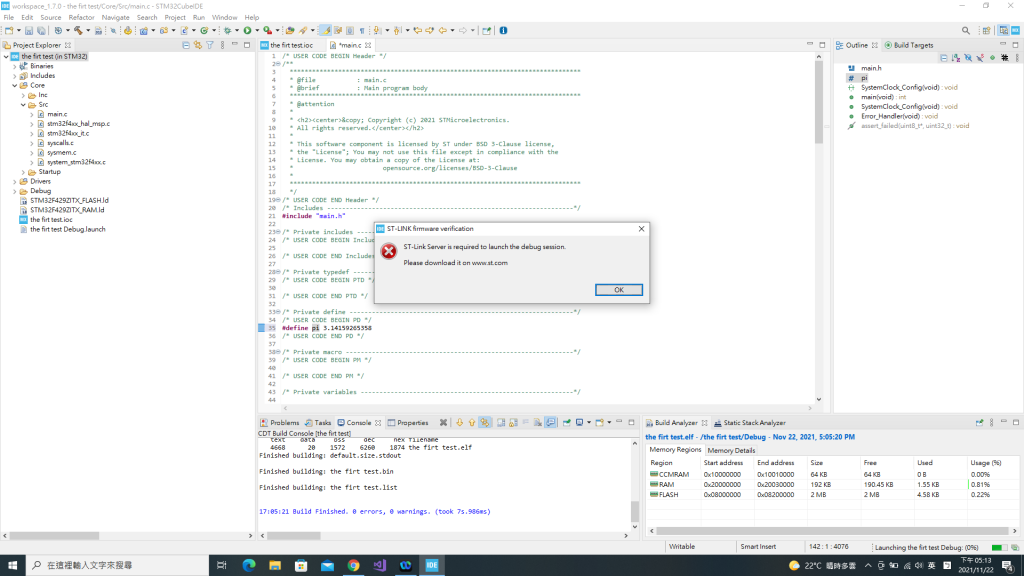Click the flashlight Search toolbar icon
Viewport: 1024px width, 576px height.
(303, 31)
